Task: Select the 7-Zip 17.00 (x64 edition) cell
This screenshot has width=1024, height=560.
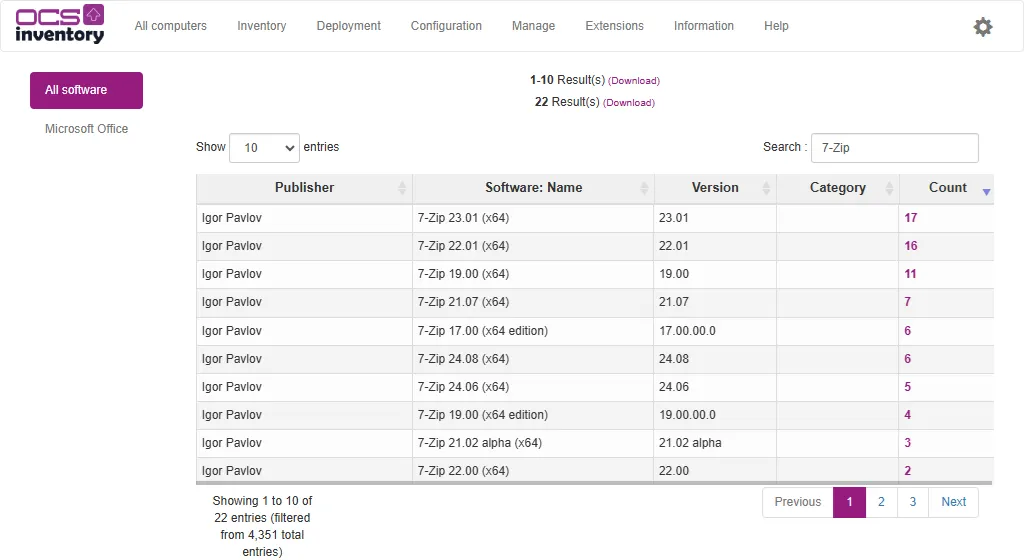Action: [x=533, y=331]
